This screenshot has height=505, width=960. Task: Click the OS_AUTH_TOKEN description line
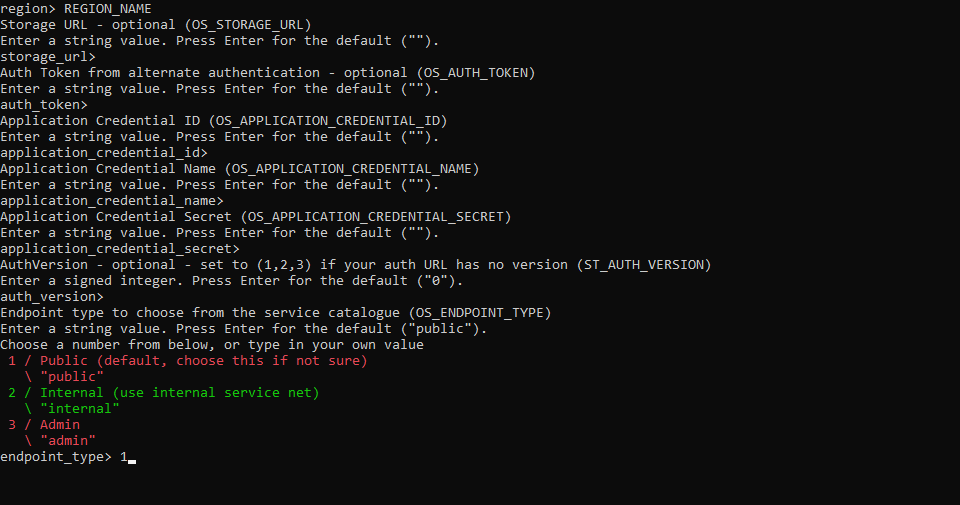(x=267, y=73)
